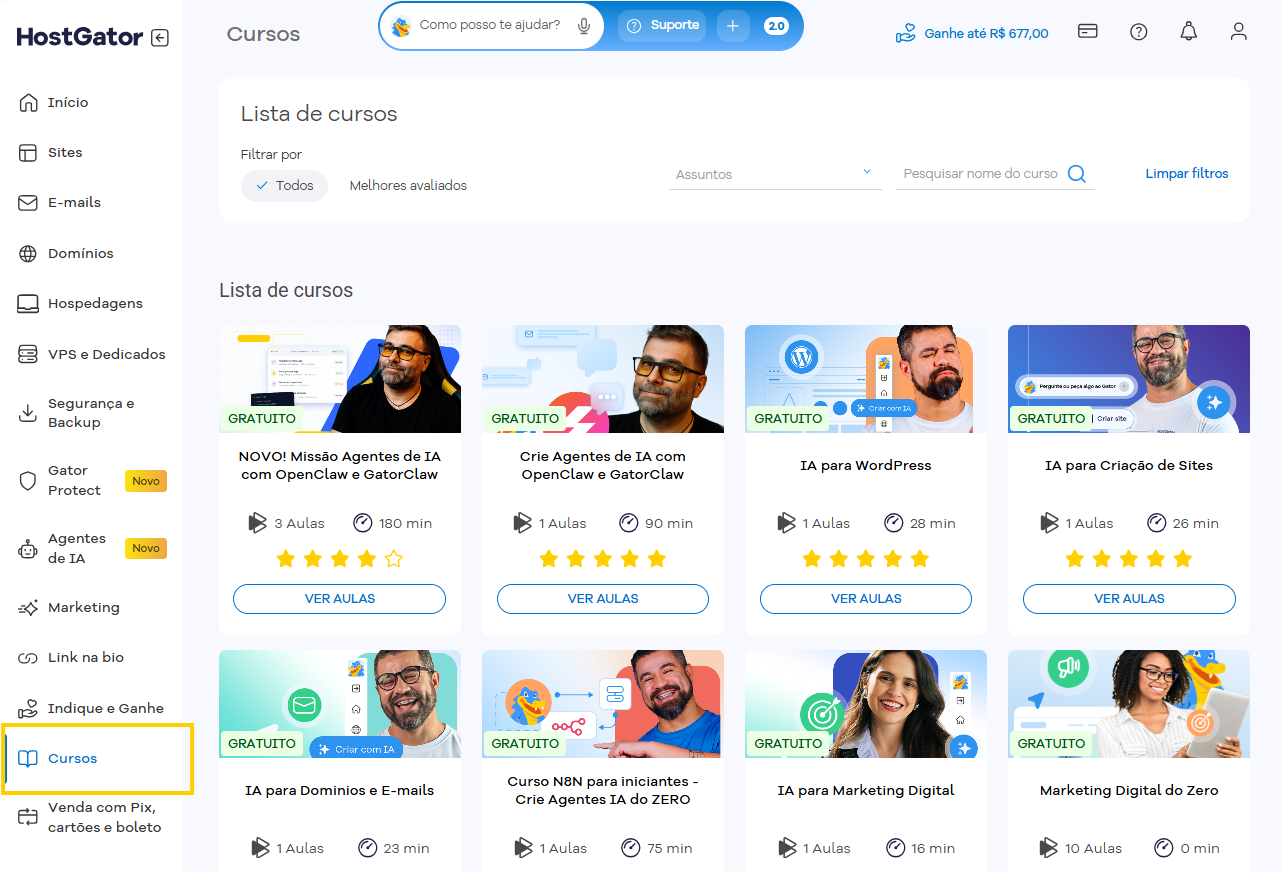Open IA para WordPress course thumbnail
The image size is (1281, 872).
tap(866, 379)
